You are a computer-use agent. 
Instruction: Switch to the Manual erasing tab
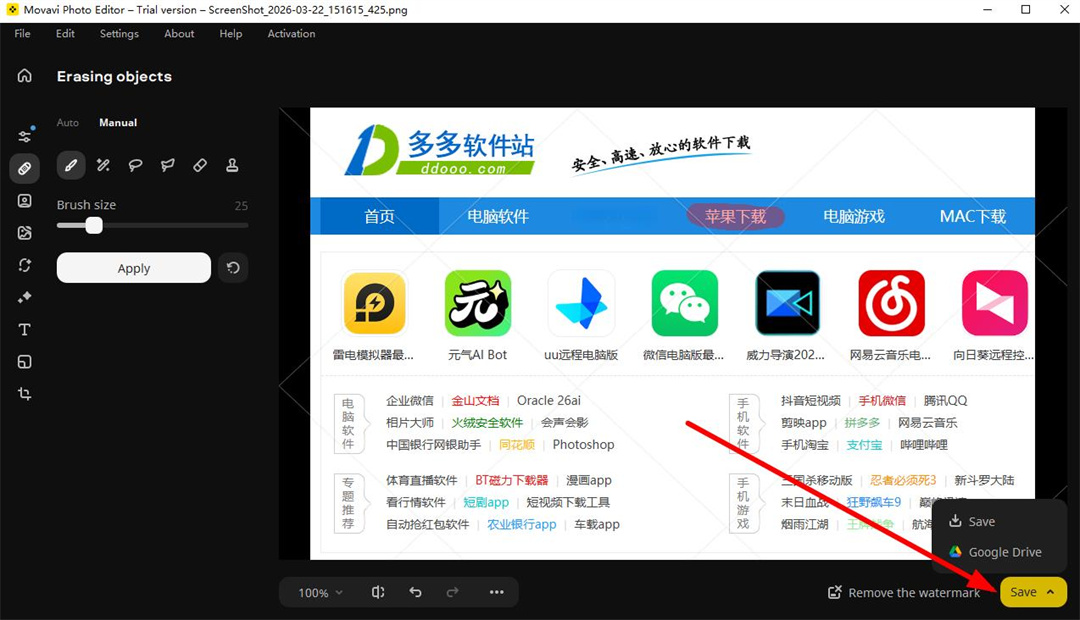118,123
